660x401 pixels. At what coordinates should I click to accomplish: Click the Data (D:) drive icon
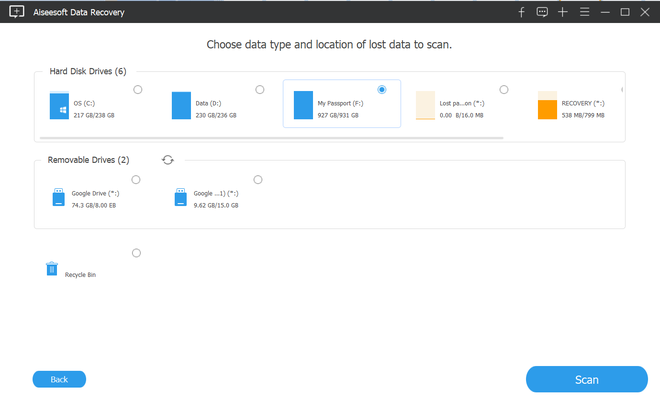(181, 106)
